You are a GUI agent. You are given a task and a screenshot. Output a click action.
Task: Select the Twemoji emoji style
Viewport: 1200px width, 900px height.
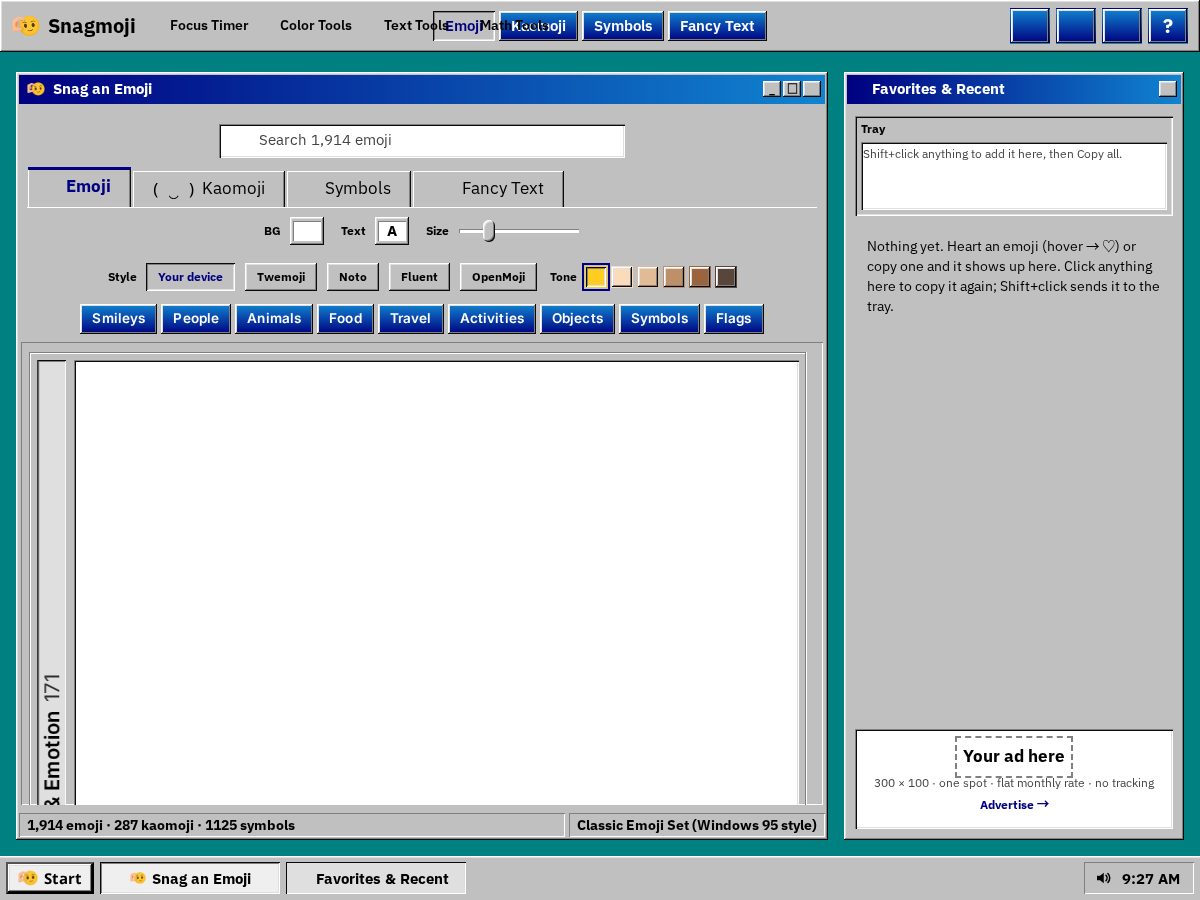pyautogui.click(x=281, y=277)
